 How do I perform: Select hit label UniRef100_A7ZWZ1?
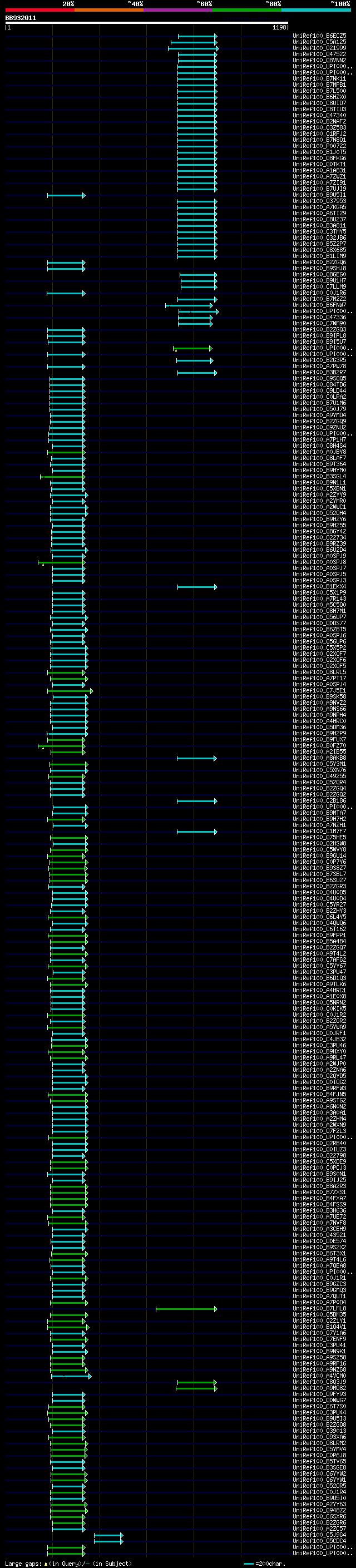[x=319, y=176]
